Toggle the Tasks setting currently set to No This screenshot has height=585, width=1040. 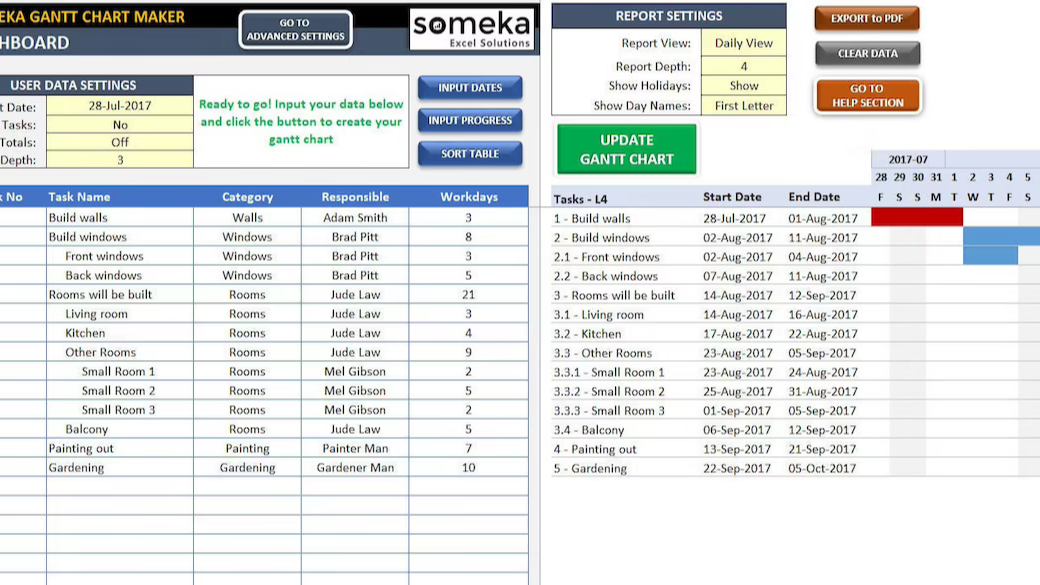coord(121,125)
